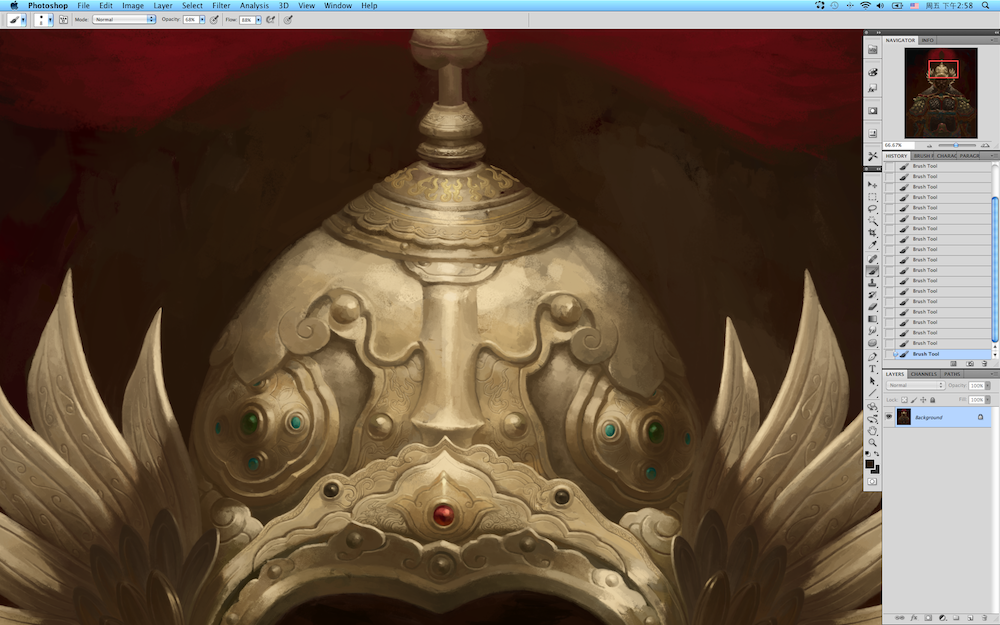Open the brush Mode dropdown
Viewport: 1000px width, 625px height.
[124, 19]
